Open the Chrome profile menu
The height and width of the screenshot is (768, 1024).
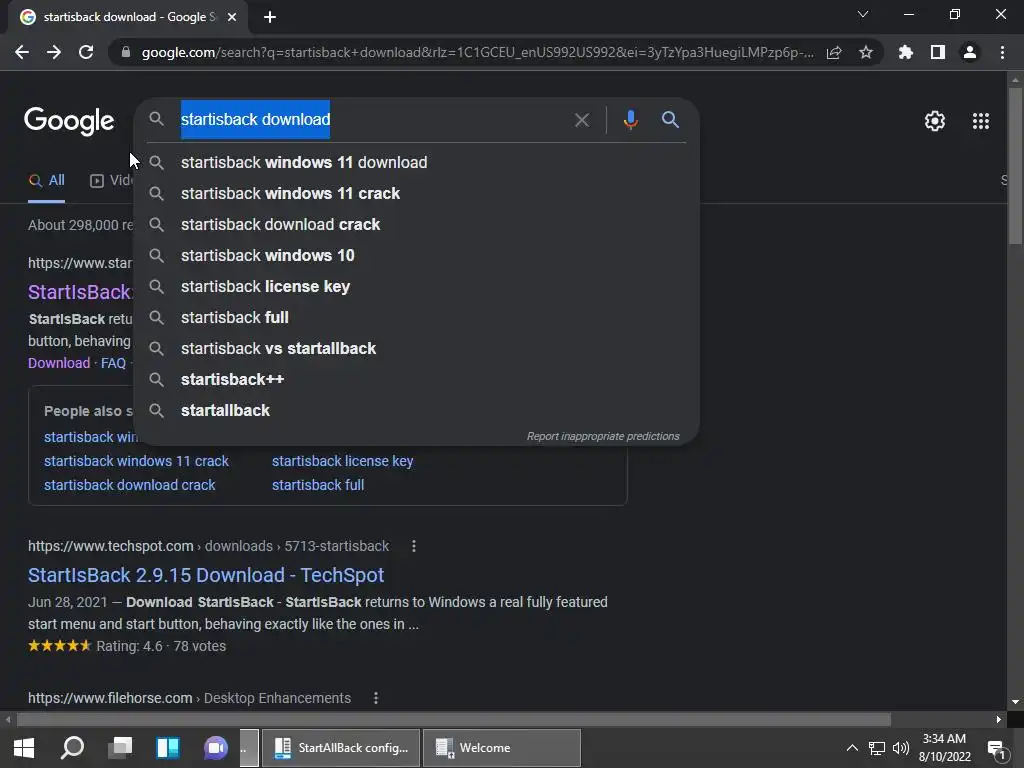970,52
